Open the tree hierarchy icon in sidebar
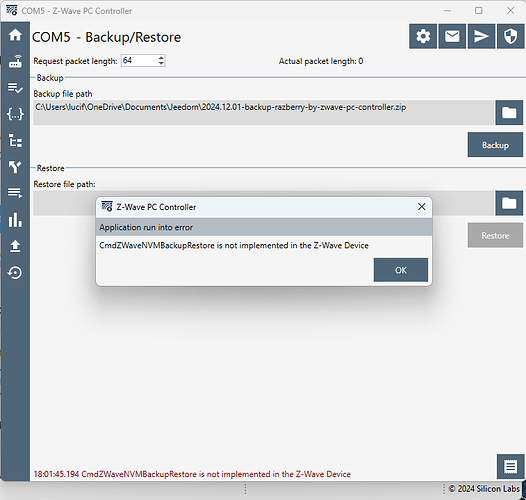The height and width of the screenshot is (500, 526). pos(15,141)
